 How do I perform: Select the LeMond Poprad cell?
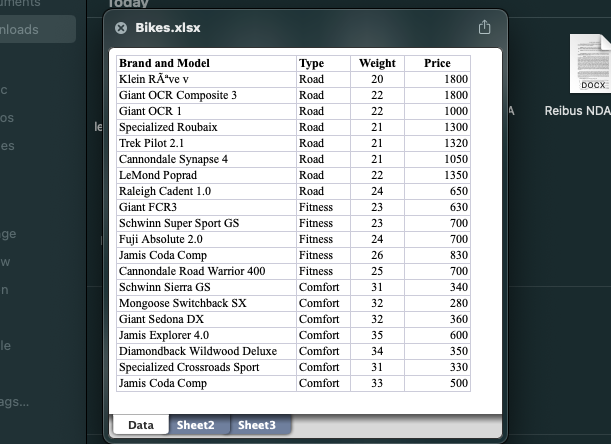tap(207, 175)
